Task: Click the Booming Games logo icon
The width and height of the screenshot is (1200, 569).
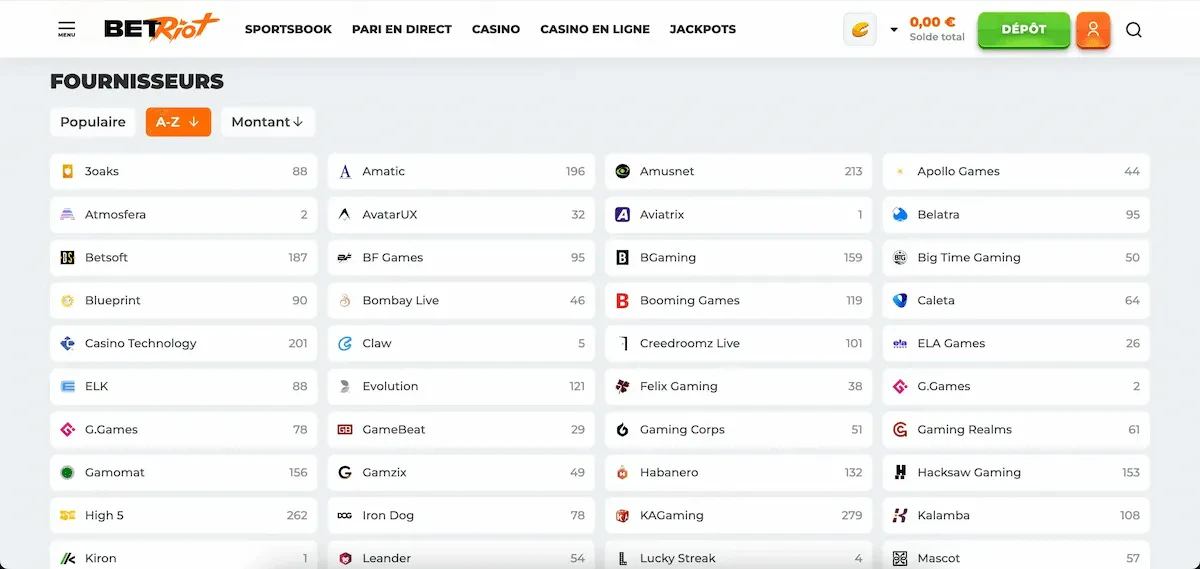Action: click(x=622, y=300)
